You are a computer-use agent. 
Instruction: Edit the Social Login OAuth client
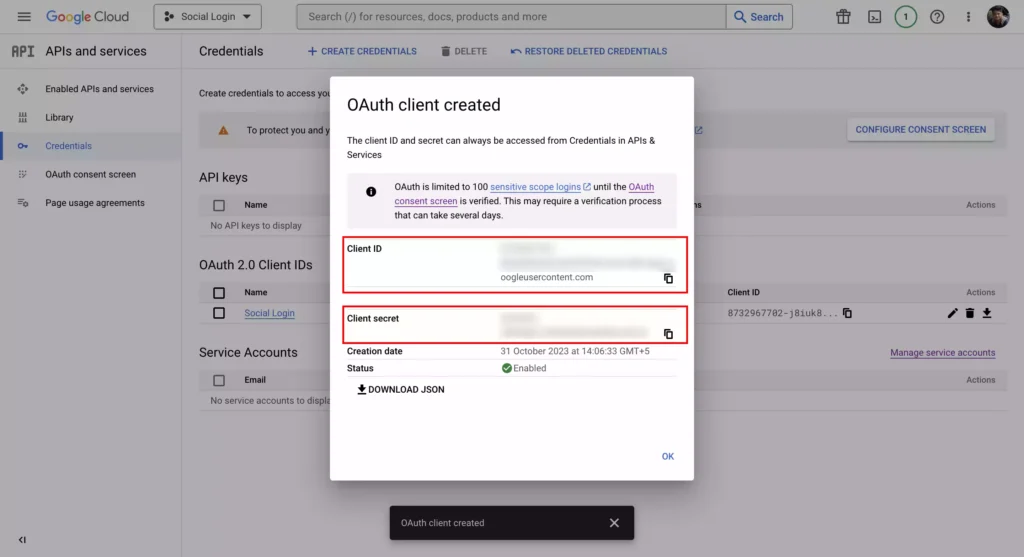pos(952,313)
